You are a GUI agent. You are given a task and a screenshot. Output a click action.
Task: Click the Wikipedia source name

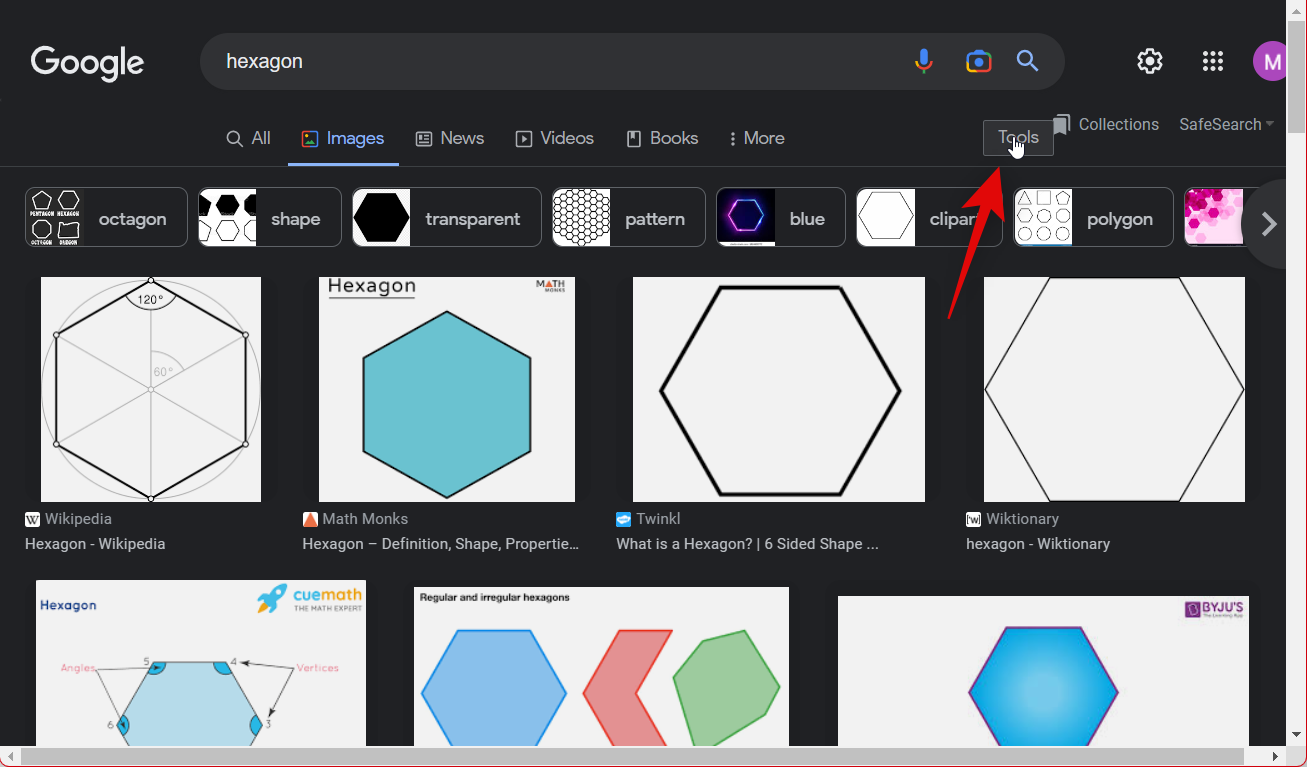coord(78,519)
